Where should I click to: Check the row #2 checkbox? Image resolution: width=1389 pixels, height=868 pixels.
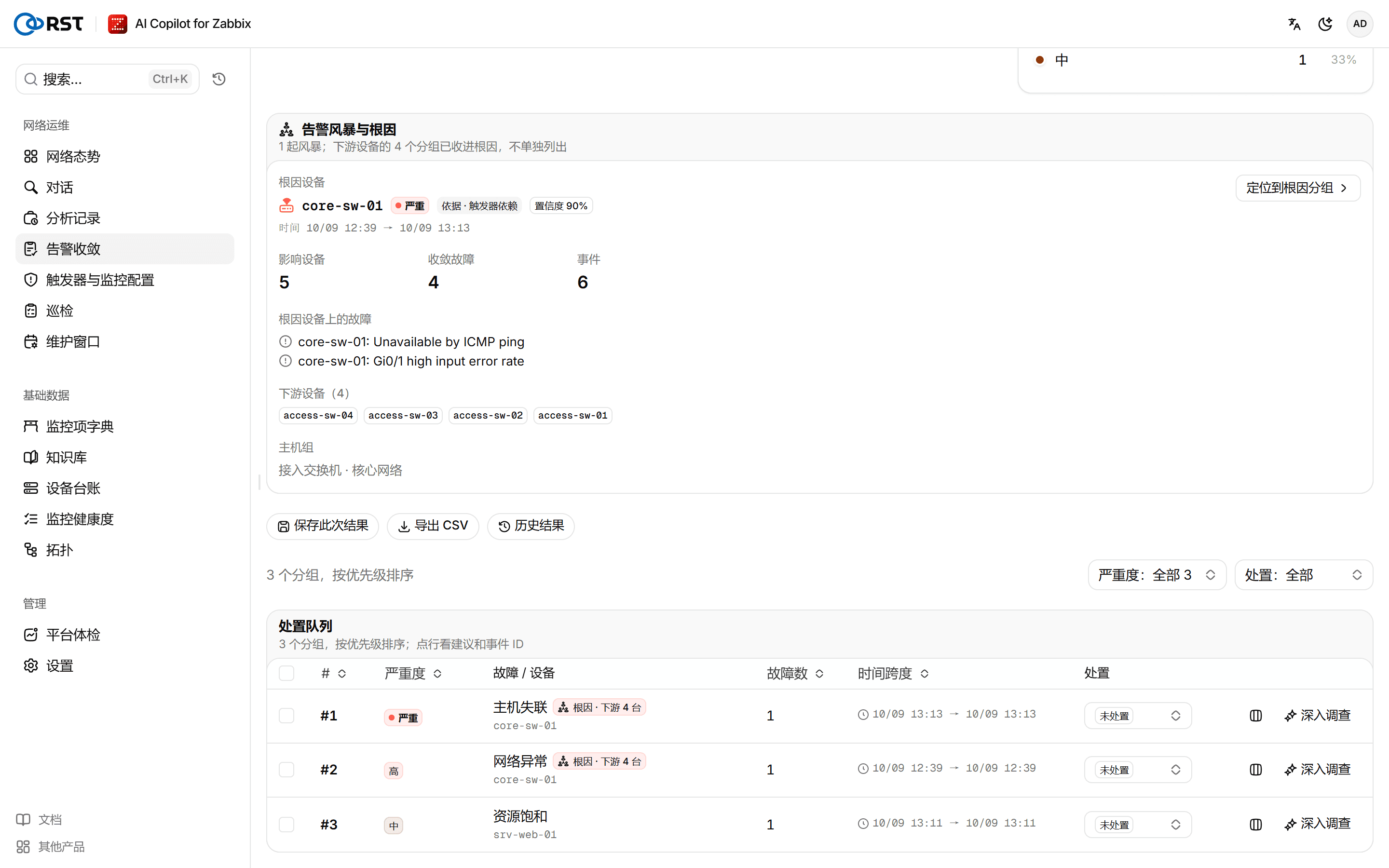coord(286,769)
